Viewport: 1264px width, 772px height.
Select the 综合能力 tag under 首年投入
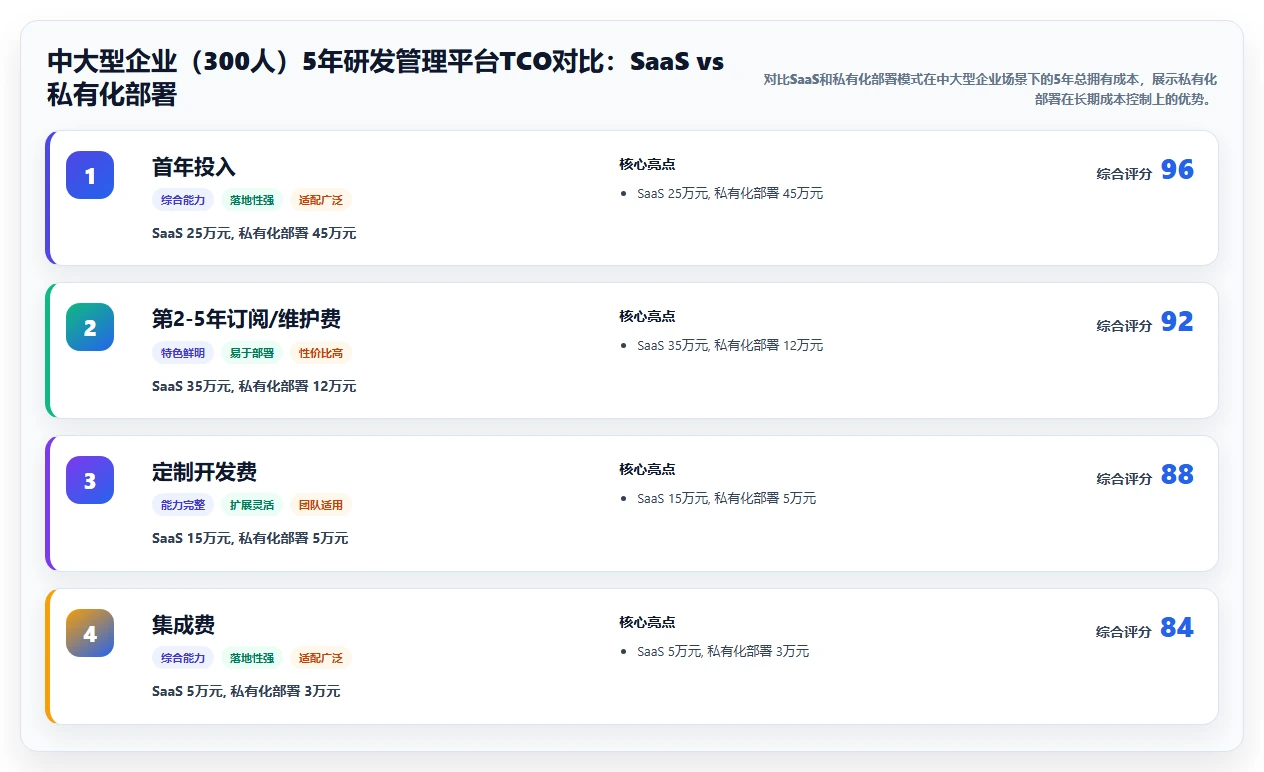(x=183, y=200)
